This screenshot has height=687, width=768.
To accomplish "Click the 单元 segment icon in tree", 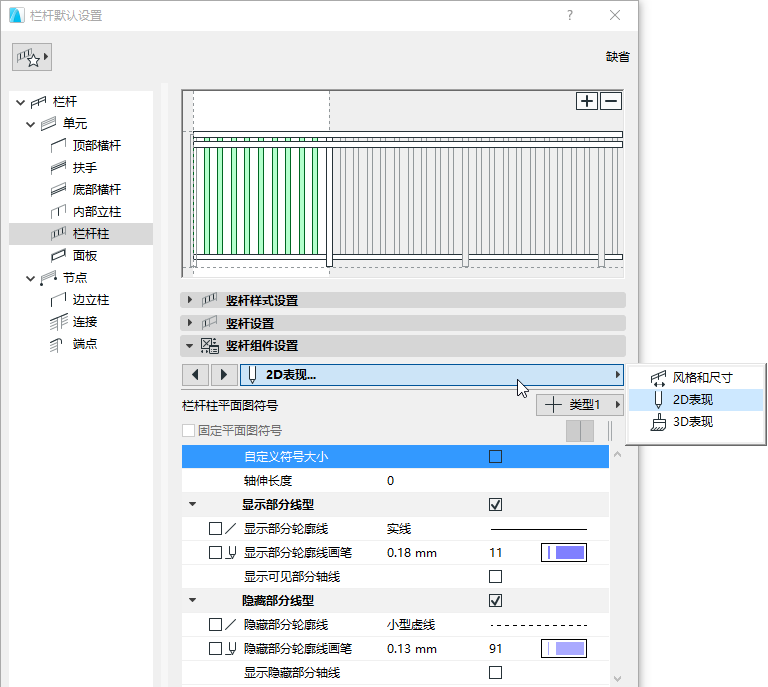I will coord(48,123).
